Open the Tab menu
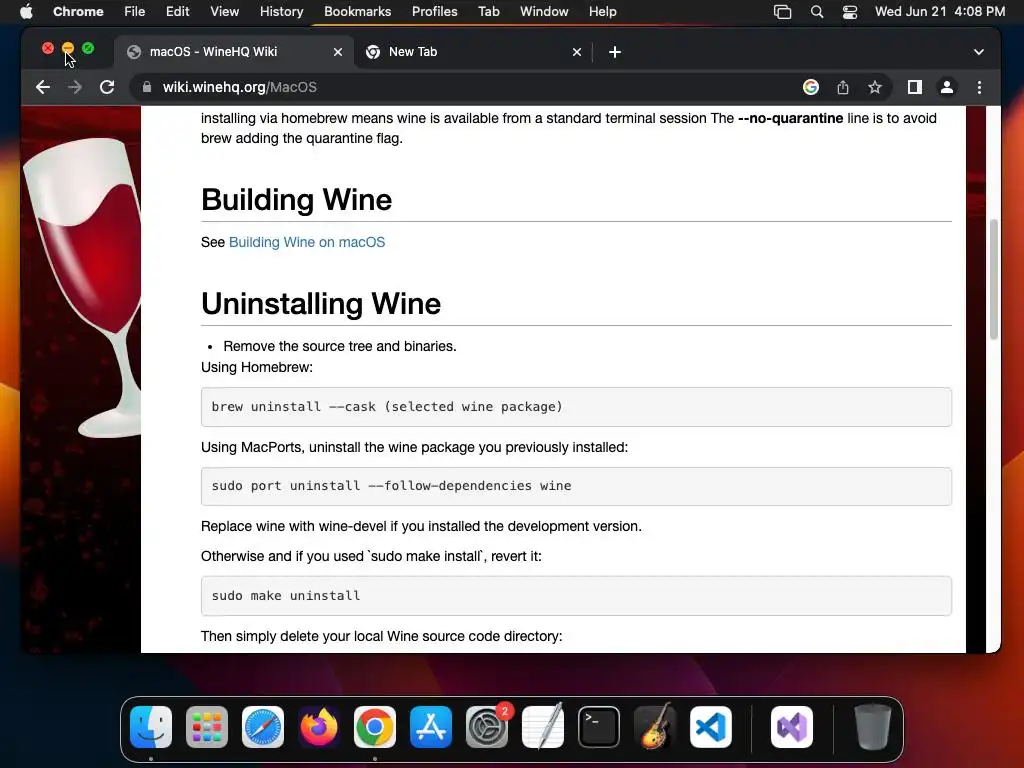 pos(488,11)
